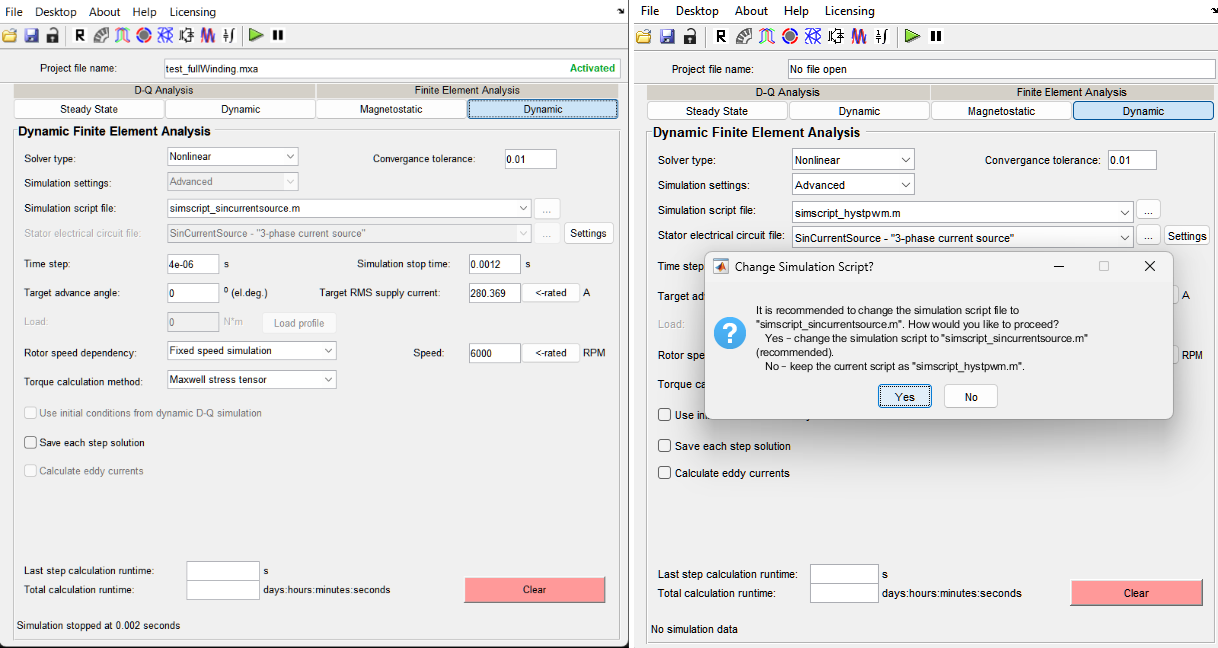Click the transistor circuit icon in left window
The width and height of the screenshot is (1218, 648).
tap(187, 35)
